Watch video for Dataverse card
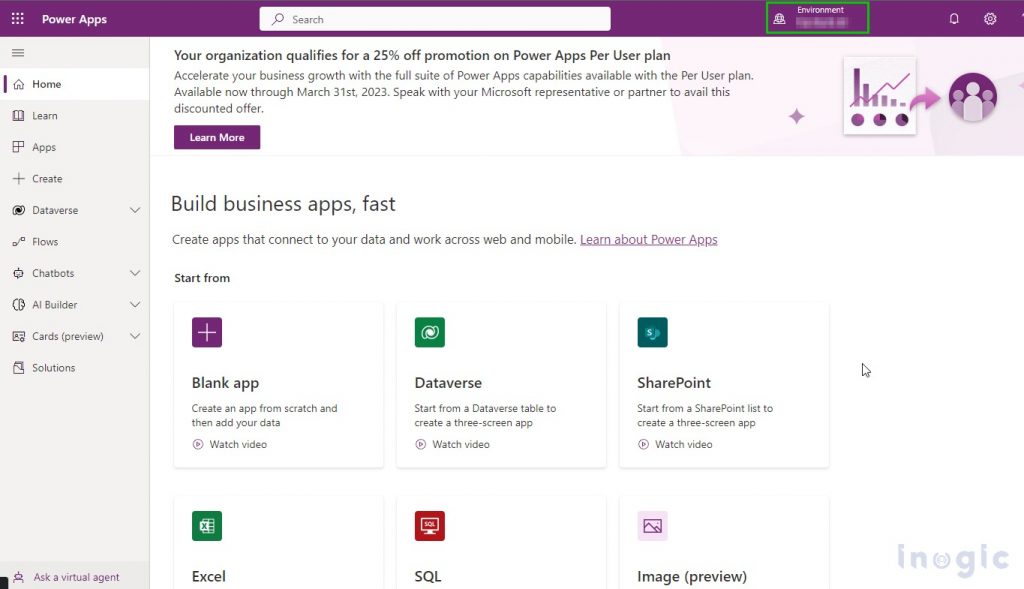 (453, 444)
